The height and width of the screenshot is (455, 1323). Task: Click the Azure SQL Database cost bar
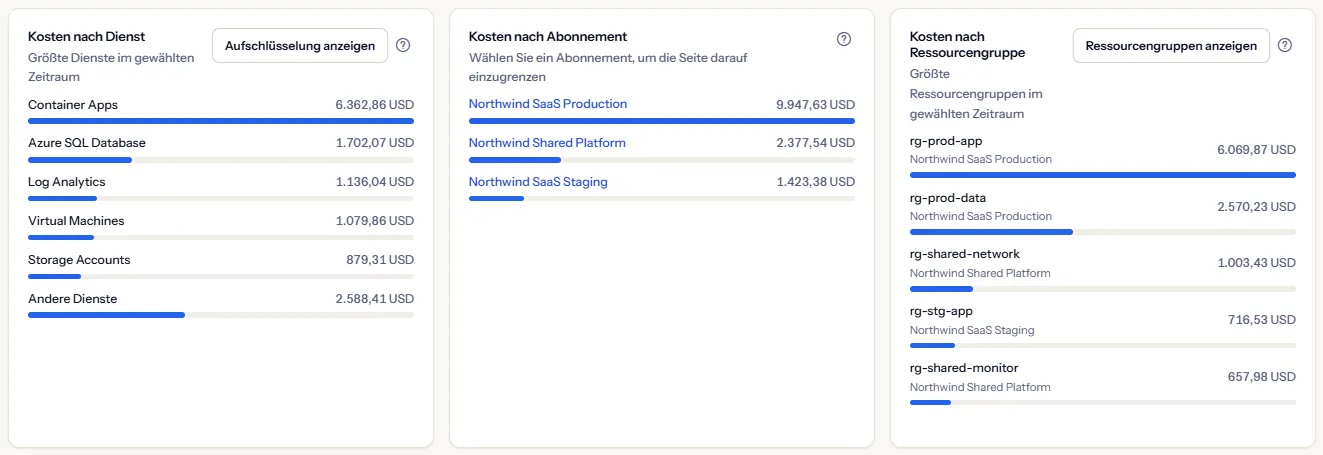[x=221, y=160]
